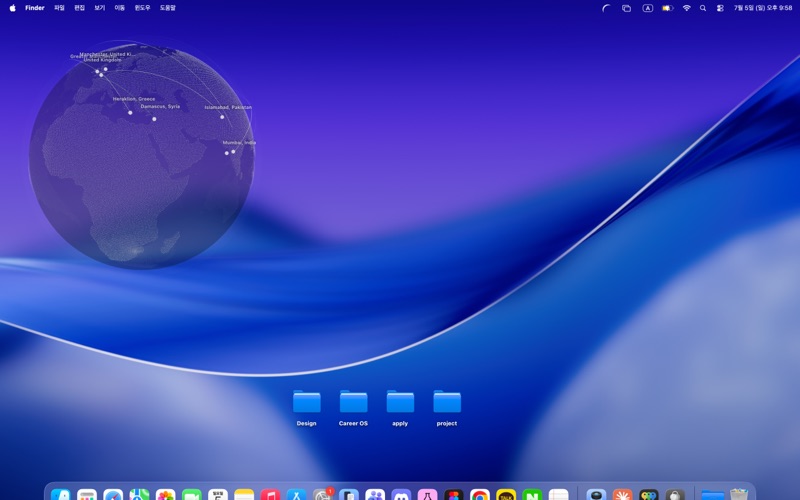Image resolution: width=800 pixels, height=500 pixels.
Task: Open the 편집 menu
Action: [x=80, y=8]
